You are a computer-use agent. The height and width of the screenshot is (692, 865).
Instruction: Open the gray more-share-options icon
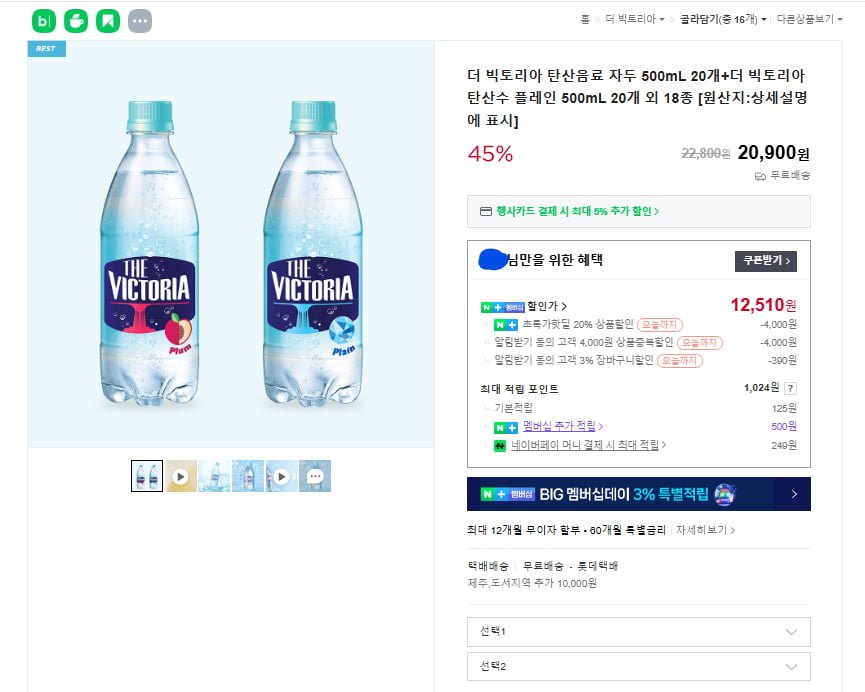coord(140,21)
